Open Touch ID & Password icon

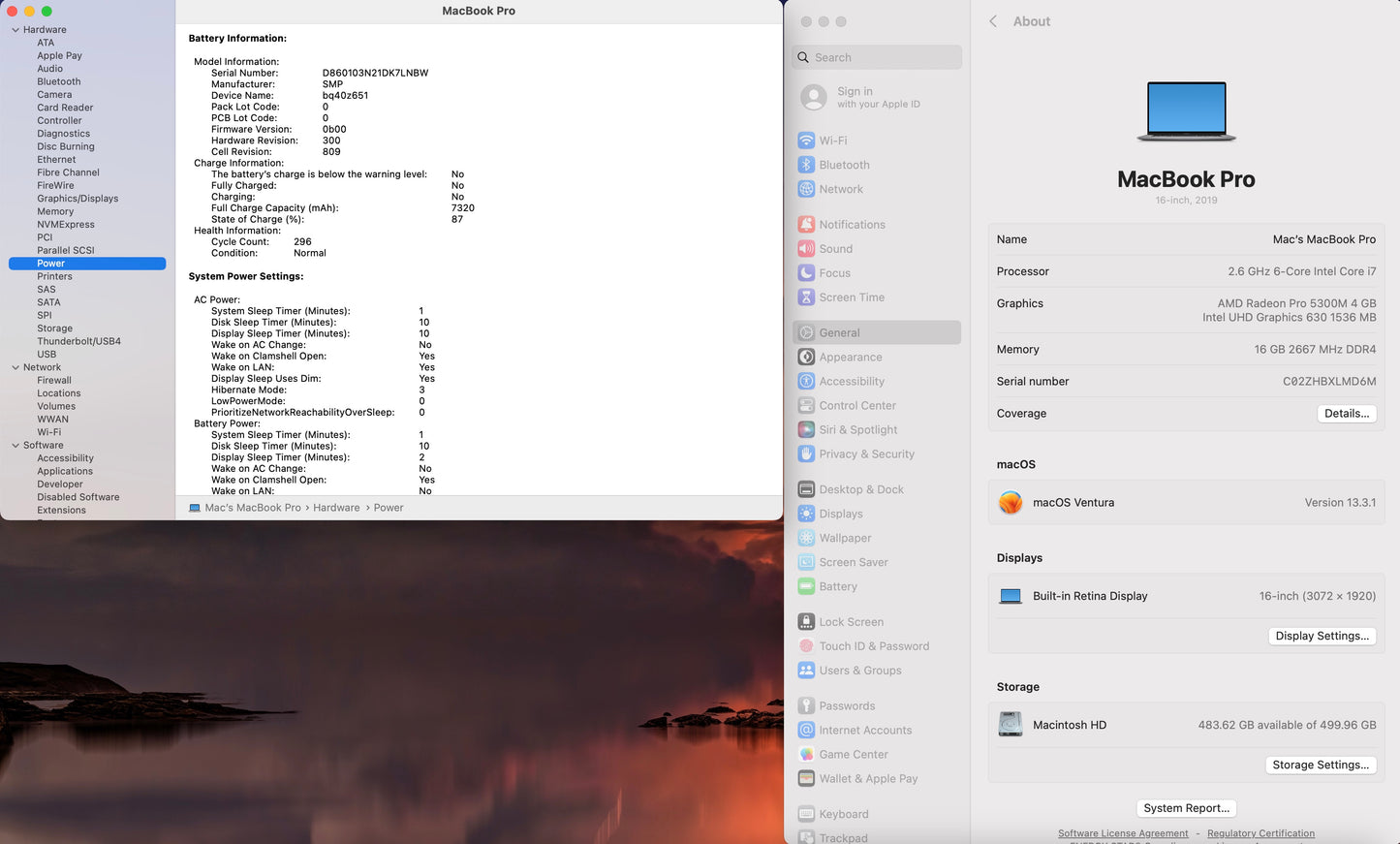(806, 646)
